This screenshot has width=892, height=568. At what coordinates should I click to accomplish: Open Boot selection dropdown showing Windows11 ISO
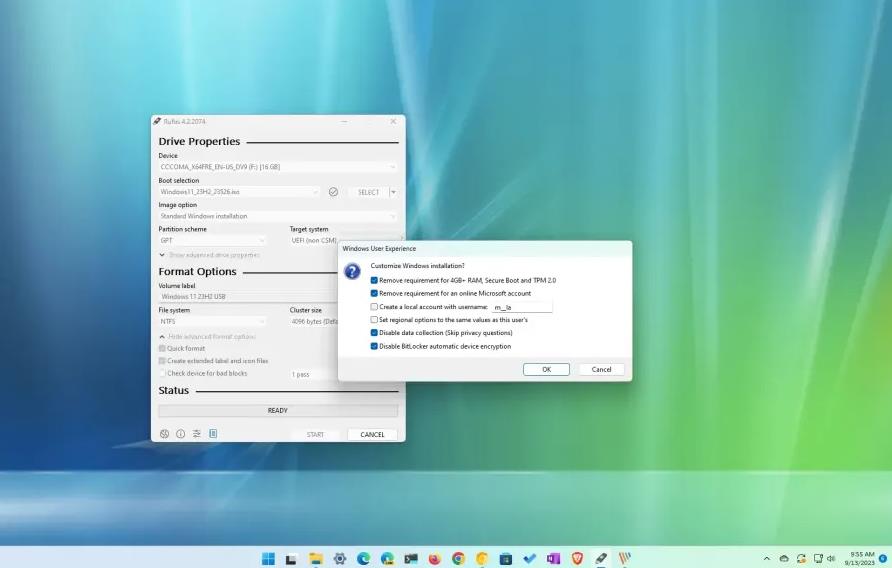click(239, 192)
